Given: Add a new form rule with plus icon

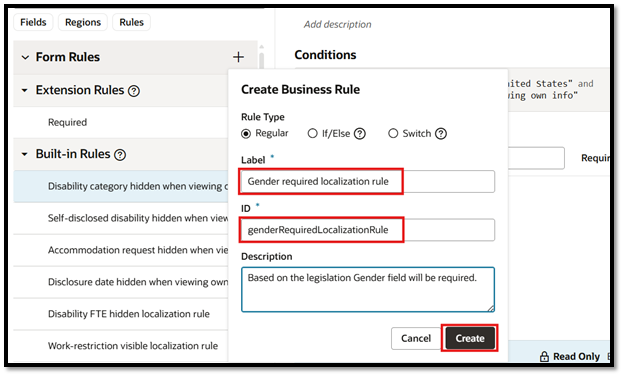Looking at the screenshot, I should click(238, 57).
